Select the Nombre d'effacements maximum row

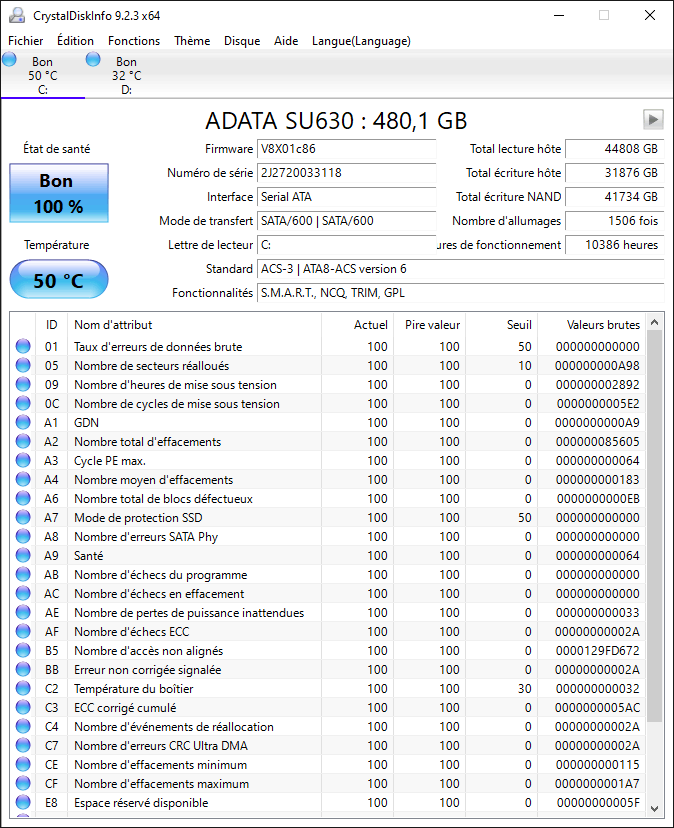[x=327, y=784]
